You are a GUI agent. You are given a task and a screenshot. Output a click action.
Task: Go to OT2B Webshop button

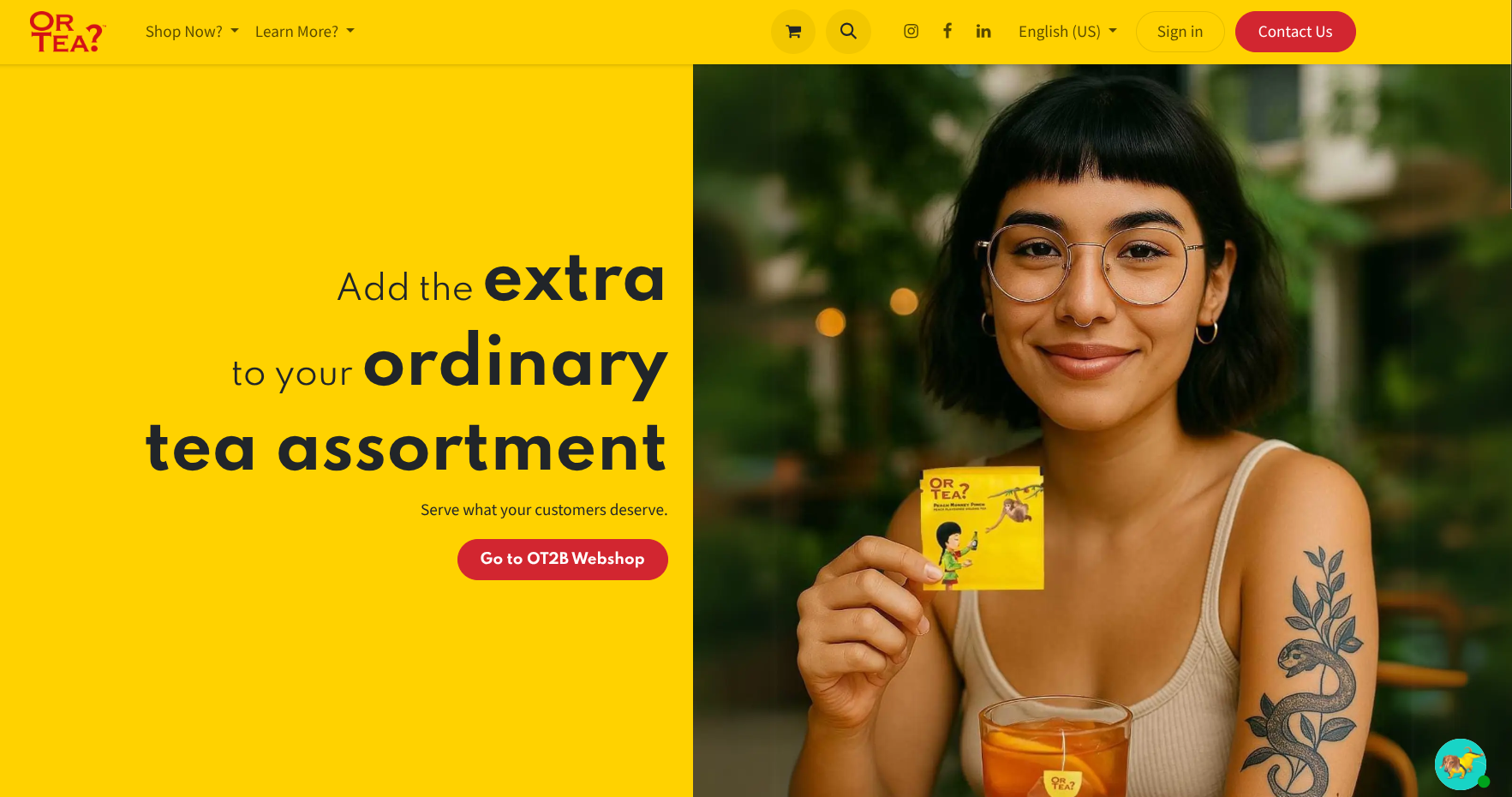point(563,560)
